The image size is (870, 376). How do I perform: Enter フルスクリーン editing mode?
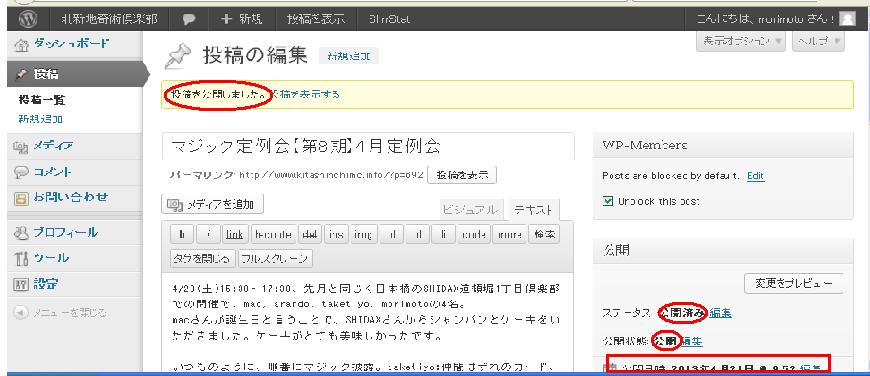pos(275,258)
